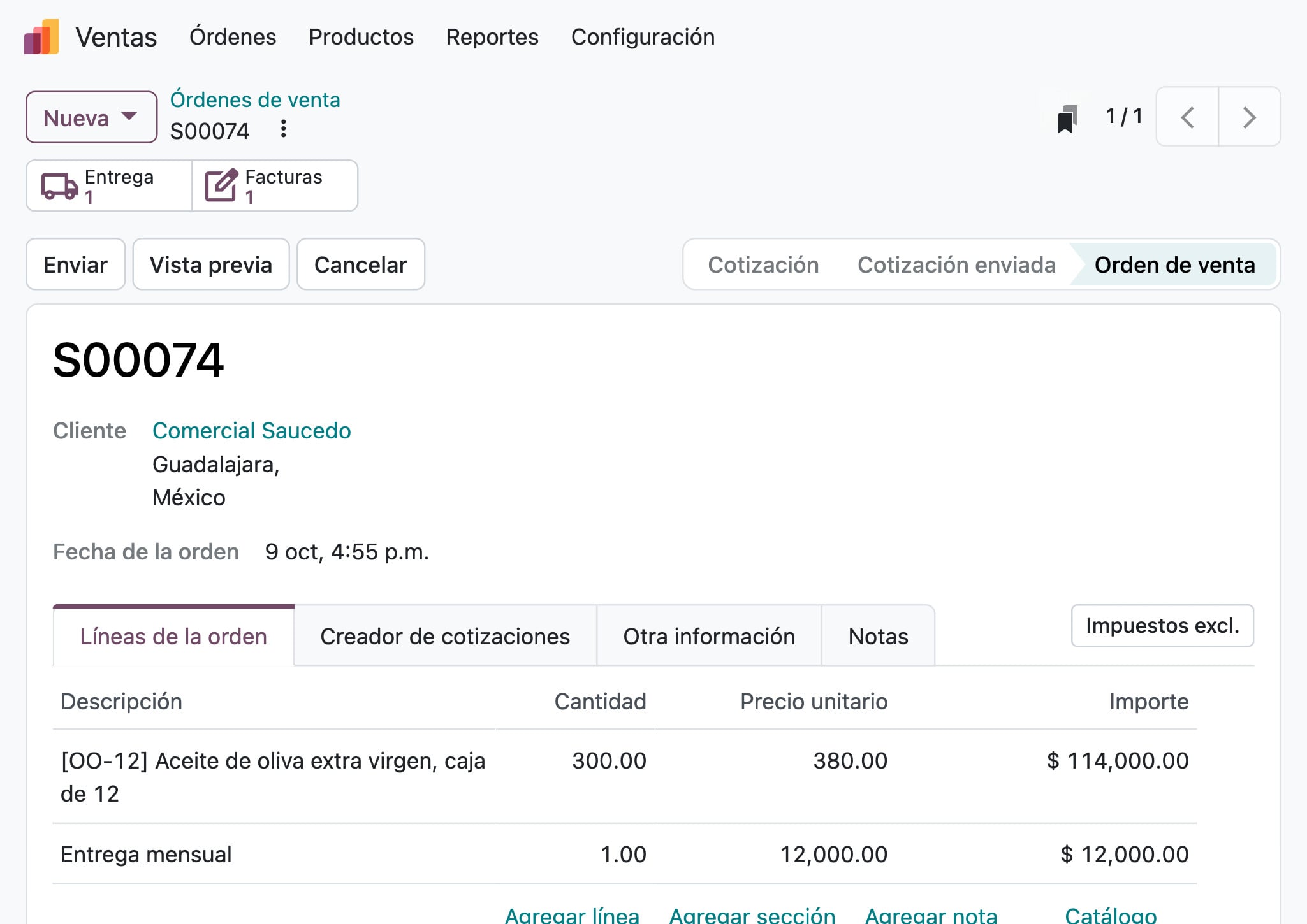
Task: Switch to Otra información tab
Action: coord(709,636)
